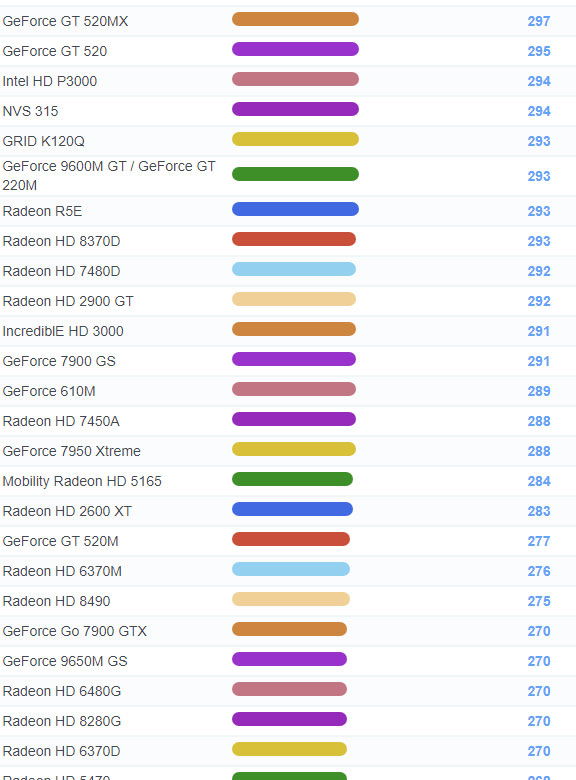Click score 283 for Radeon HD 2600 XT
576x780 pixels.
pyautogui.click(x=539, y=511)
